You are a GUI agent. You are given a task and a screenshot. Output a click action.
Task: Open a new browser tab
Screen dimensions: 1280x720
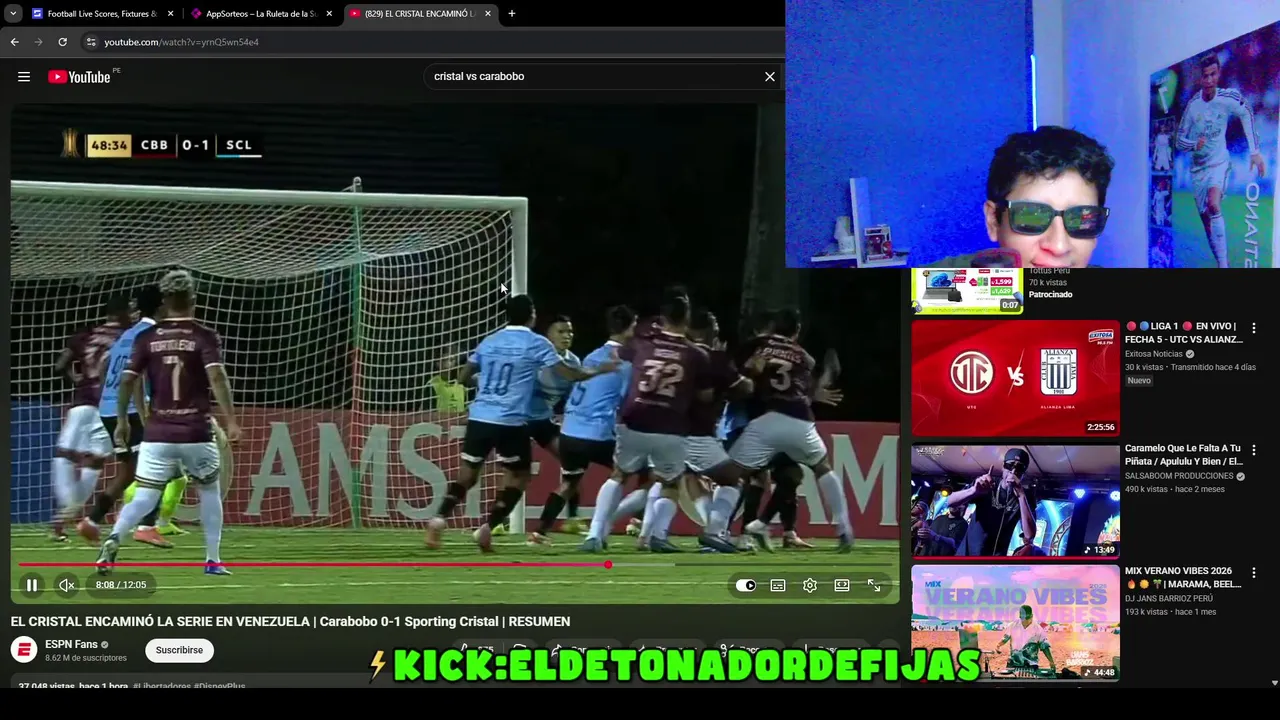(512, 14)
